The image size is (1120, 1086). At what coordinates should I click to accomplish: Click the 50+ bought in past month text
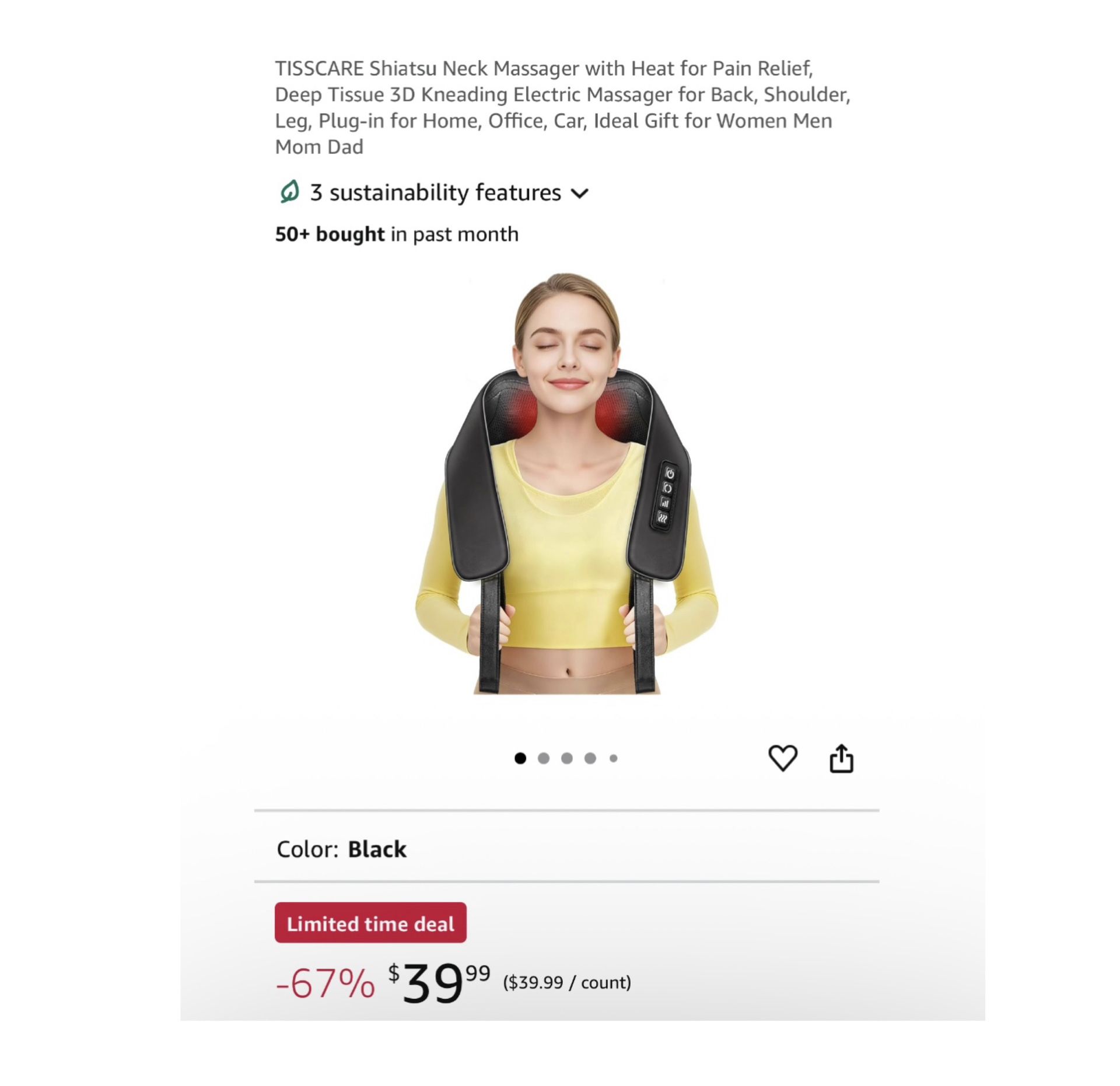pyautogui.click(x=397, y=234)
